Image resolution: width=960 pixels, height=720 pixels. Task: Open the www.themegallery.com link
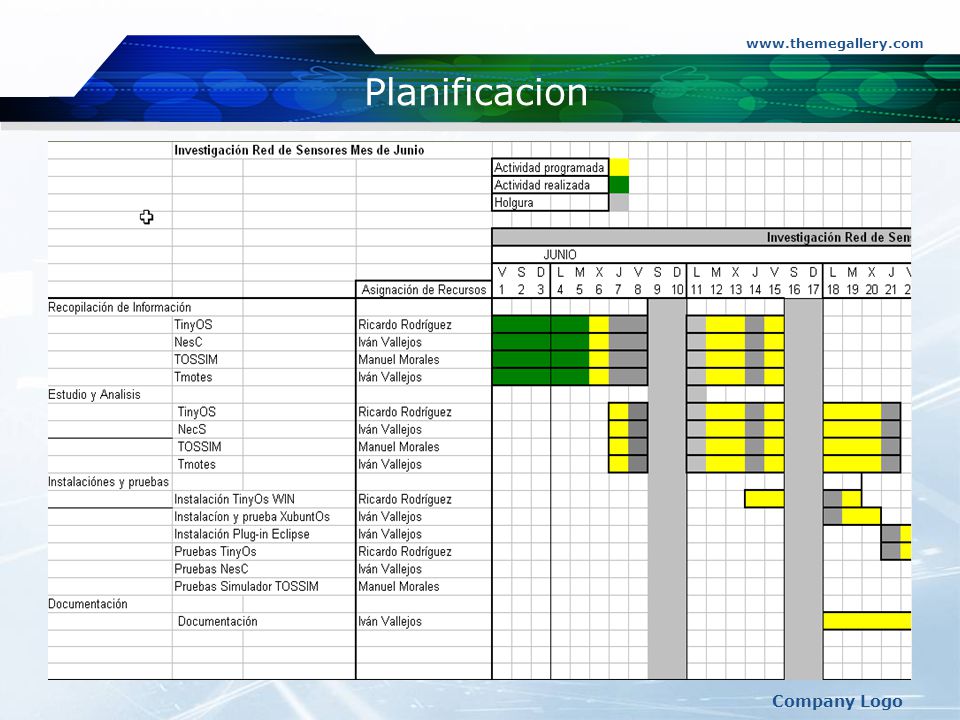[x=834, y=43]
